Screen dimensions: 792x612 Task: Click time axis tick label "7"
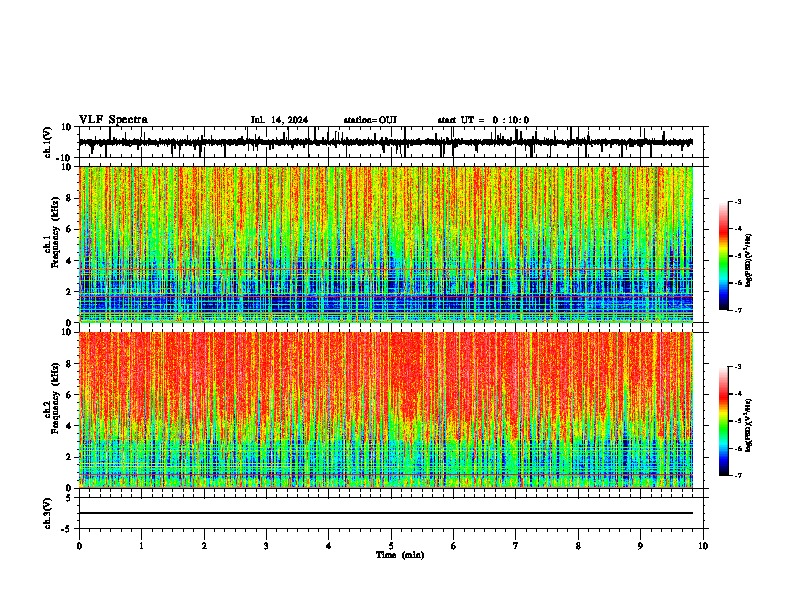(516, 546)
